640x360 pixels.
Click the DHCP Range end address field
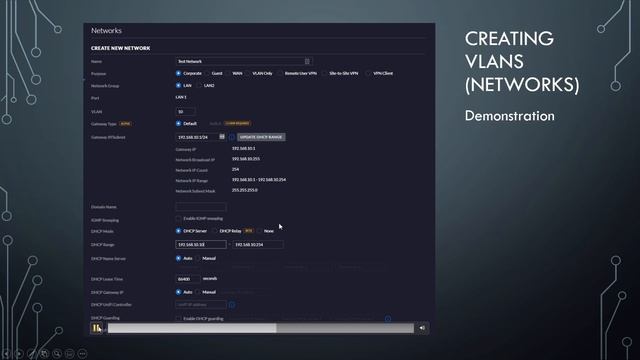pos(258,244)
